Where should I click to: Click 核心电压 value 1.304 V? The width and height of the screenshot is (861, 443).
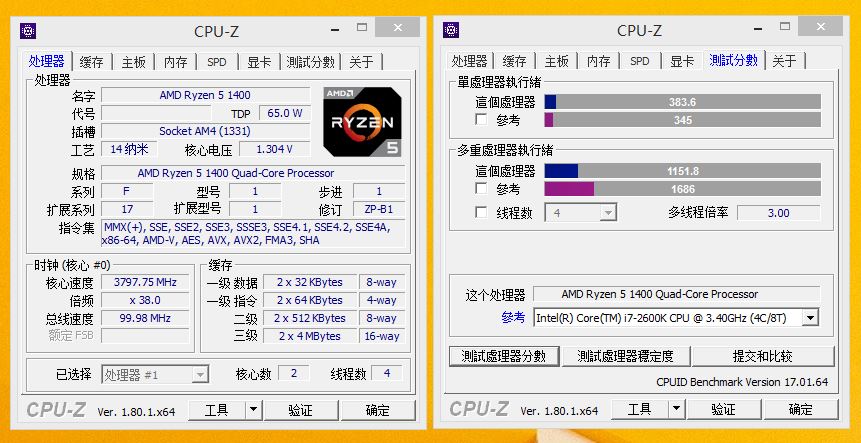coord(274,149)
